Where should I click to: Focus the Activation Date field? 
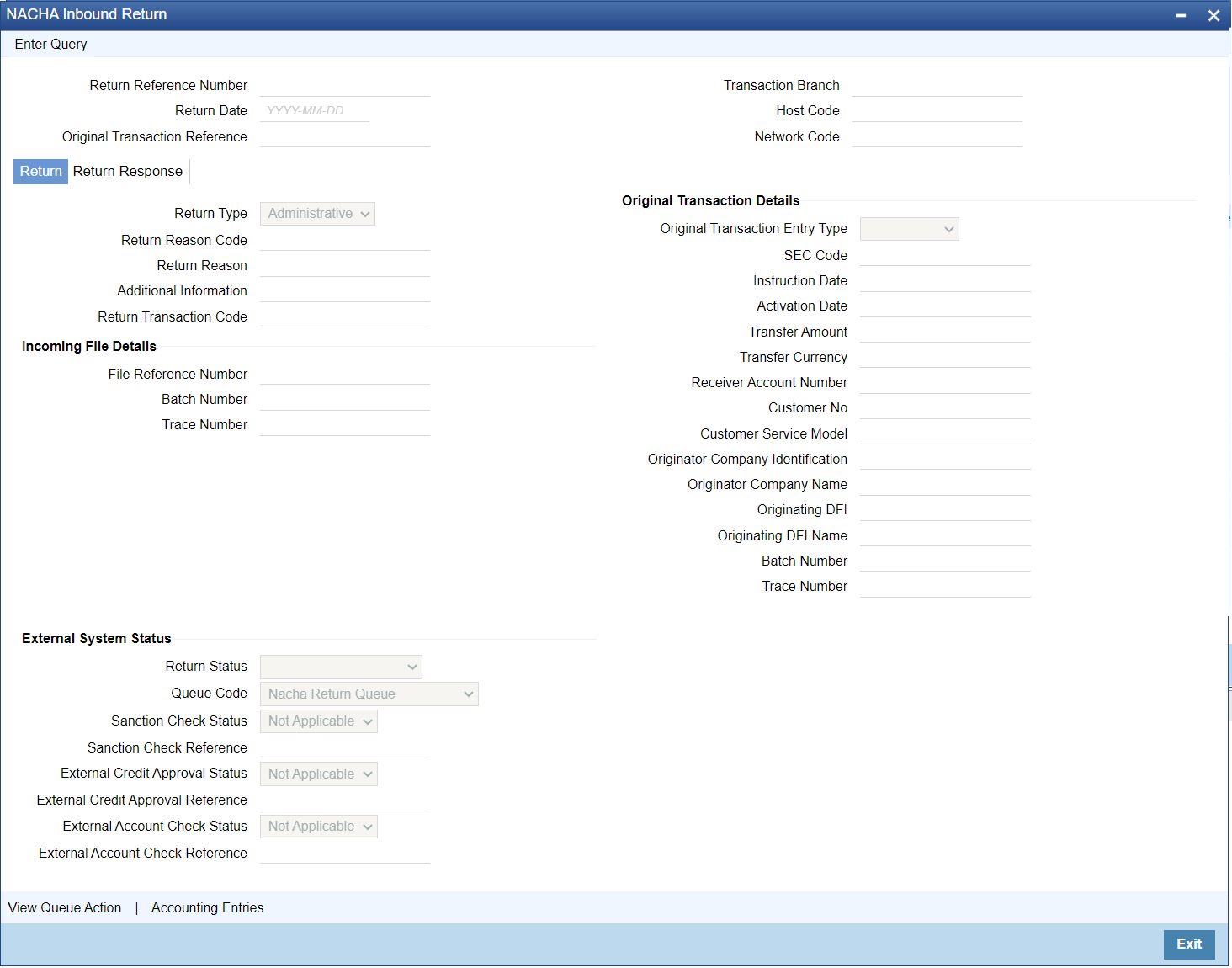(x=945, y=306)
